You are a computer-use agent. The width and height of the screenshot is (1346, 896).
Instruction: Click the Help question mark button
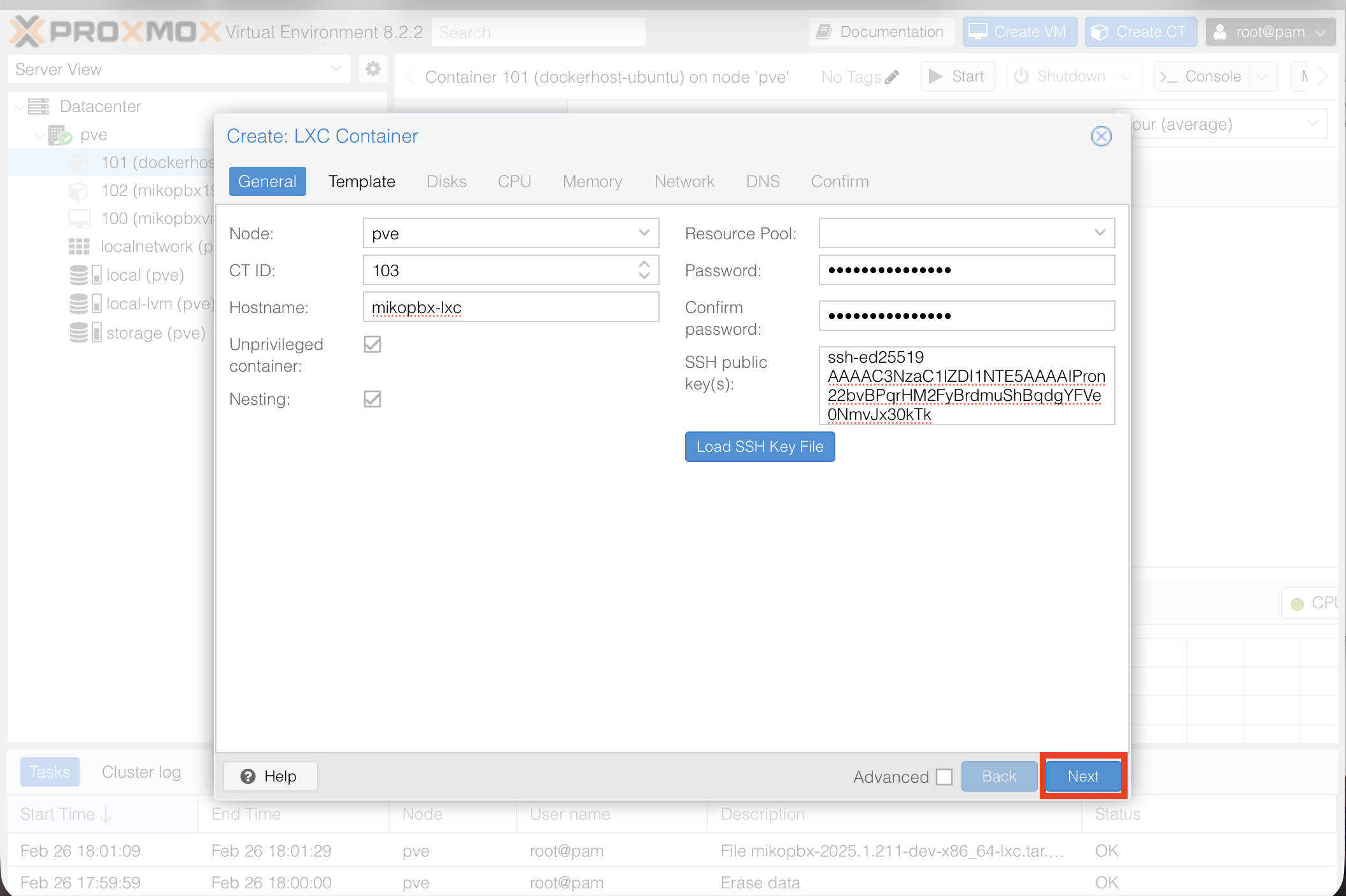click(270, 776)
